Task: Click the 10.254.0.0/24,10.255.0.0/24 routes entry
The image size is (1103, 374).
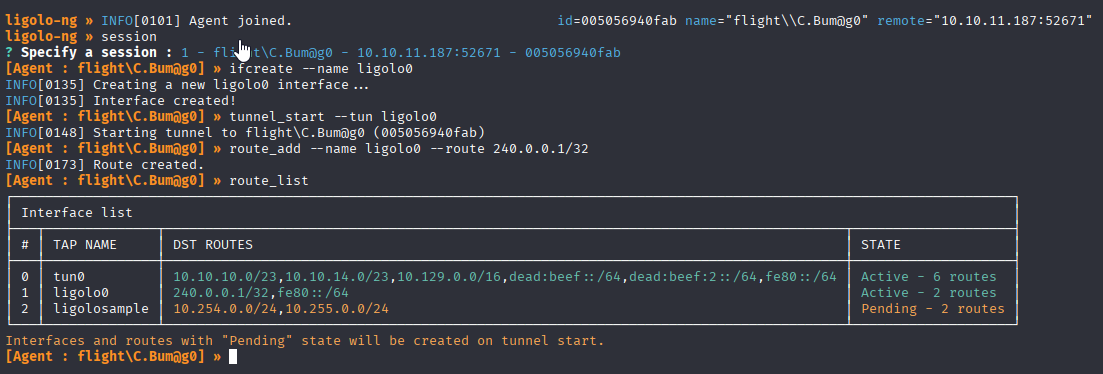Action: (x=281, y=309)
